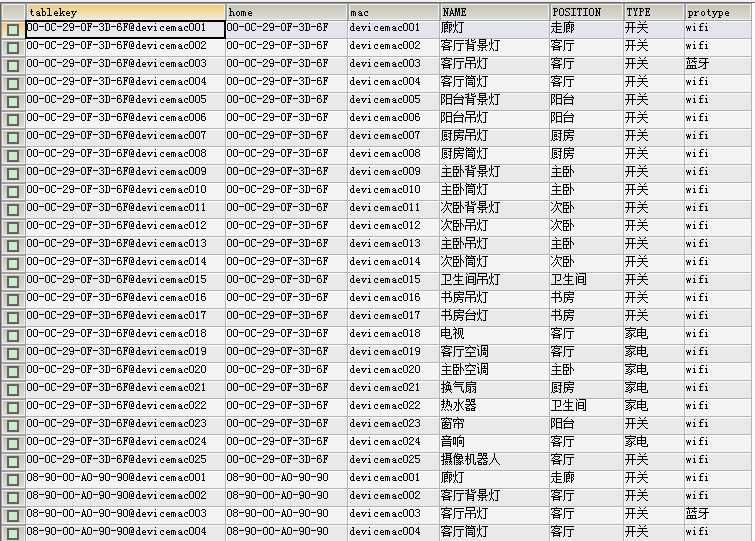Select tablekey 00-0C-29-0F-3D-6F@devicemac024
Image resolution: width=755 pixels, height=541 pixels.
125,441
